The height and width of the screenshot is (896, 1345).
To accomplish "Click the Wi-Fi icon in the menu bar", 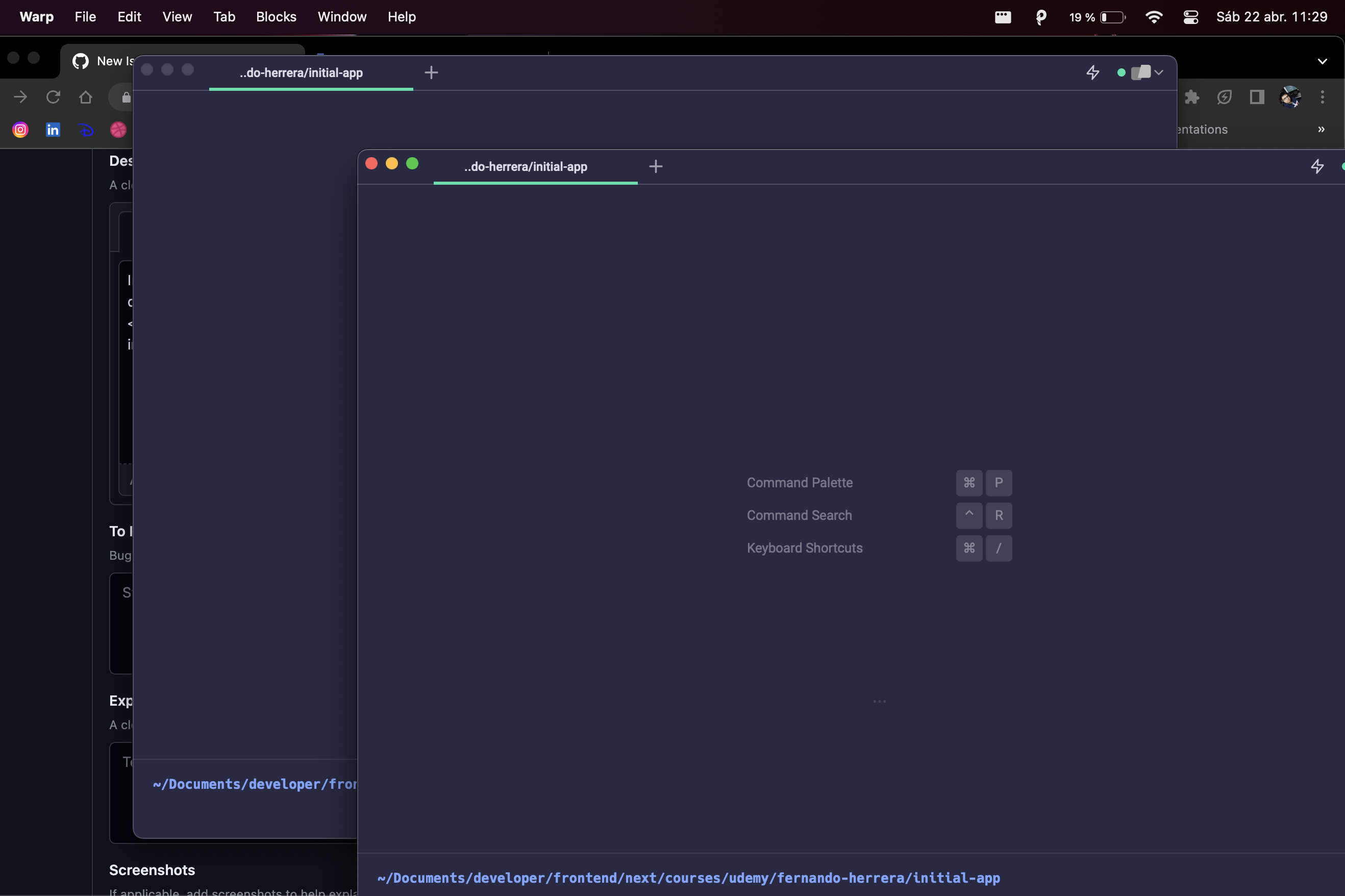I will click(1155, 16).
